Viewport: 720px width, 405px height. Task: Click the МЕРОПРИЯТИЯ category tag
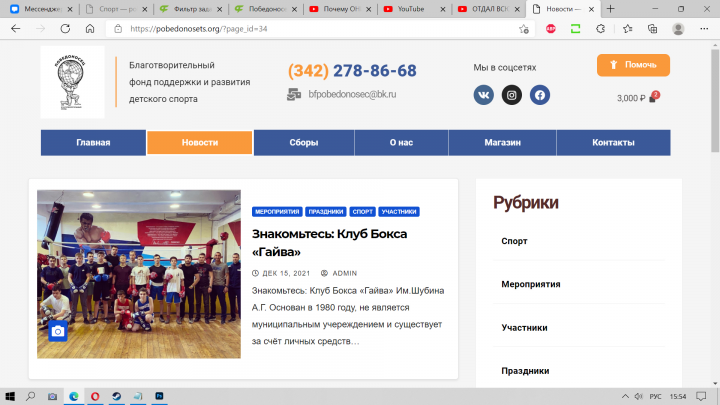tap(277, 212)
